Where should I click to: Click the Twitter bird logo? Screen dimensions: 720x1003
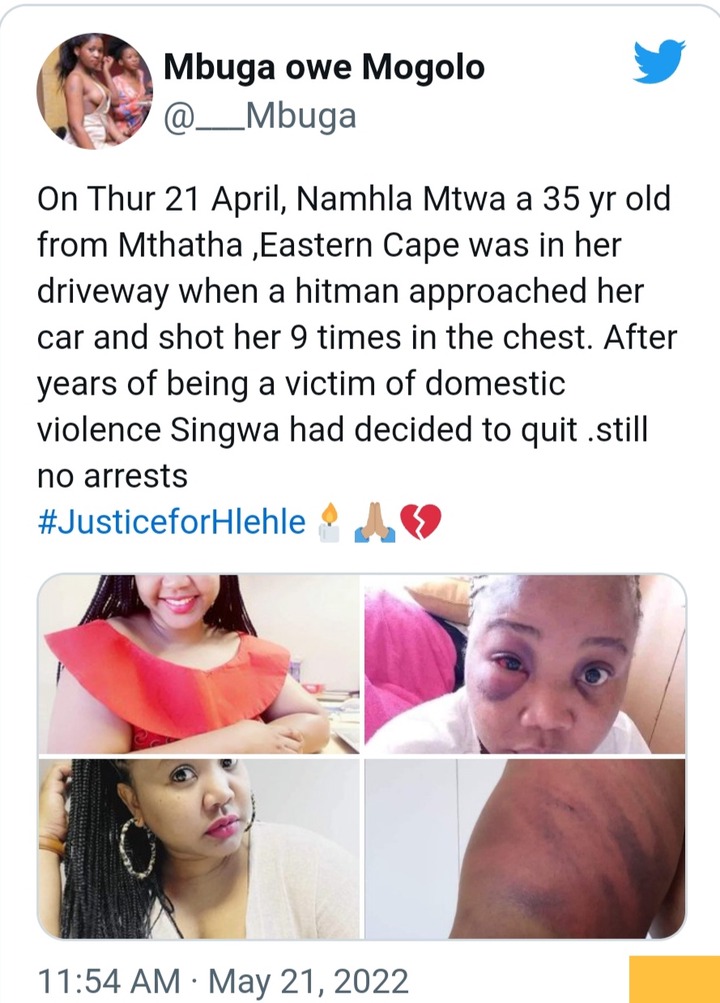(x=659, y=61)
